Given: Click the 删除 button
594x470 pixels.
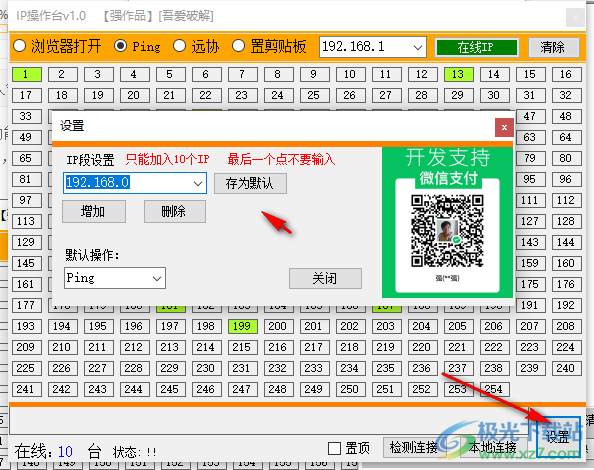Looking at the screenshot, I should coord(175,211).
